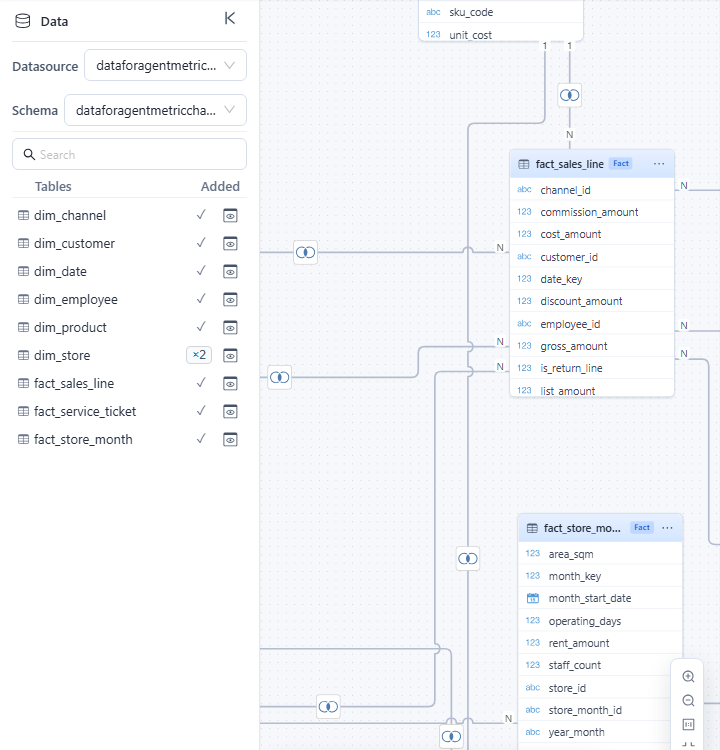Preview dim_customer table with eye icon

[230, 243]
